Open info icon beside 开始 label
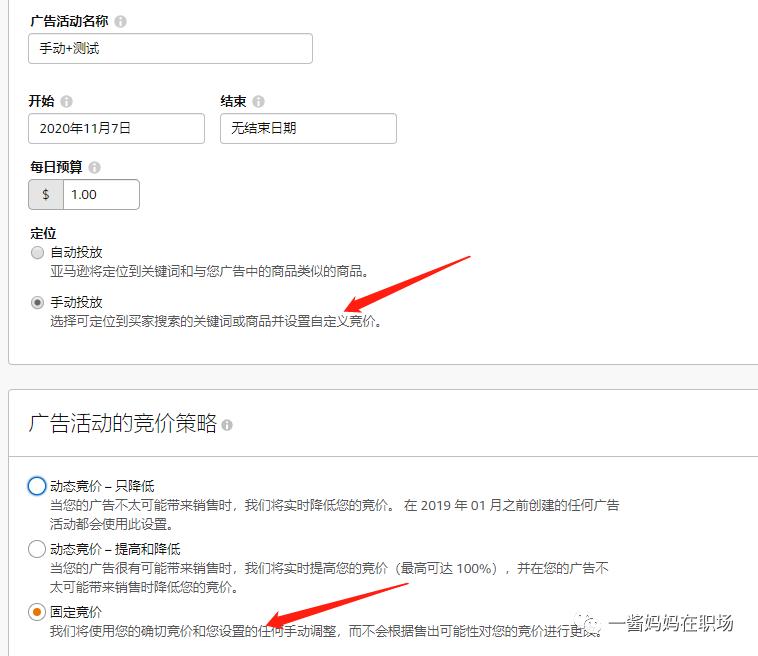 click(67, 102)
